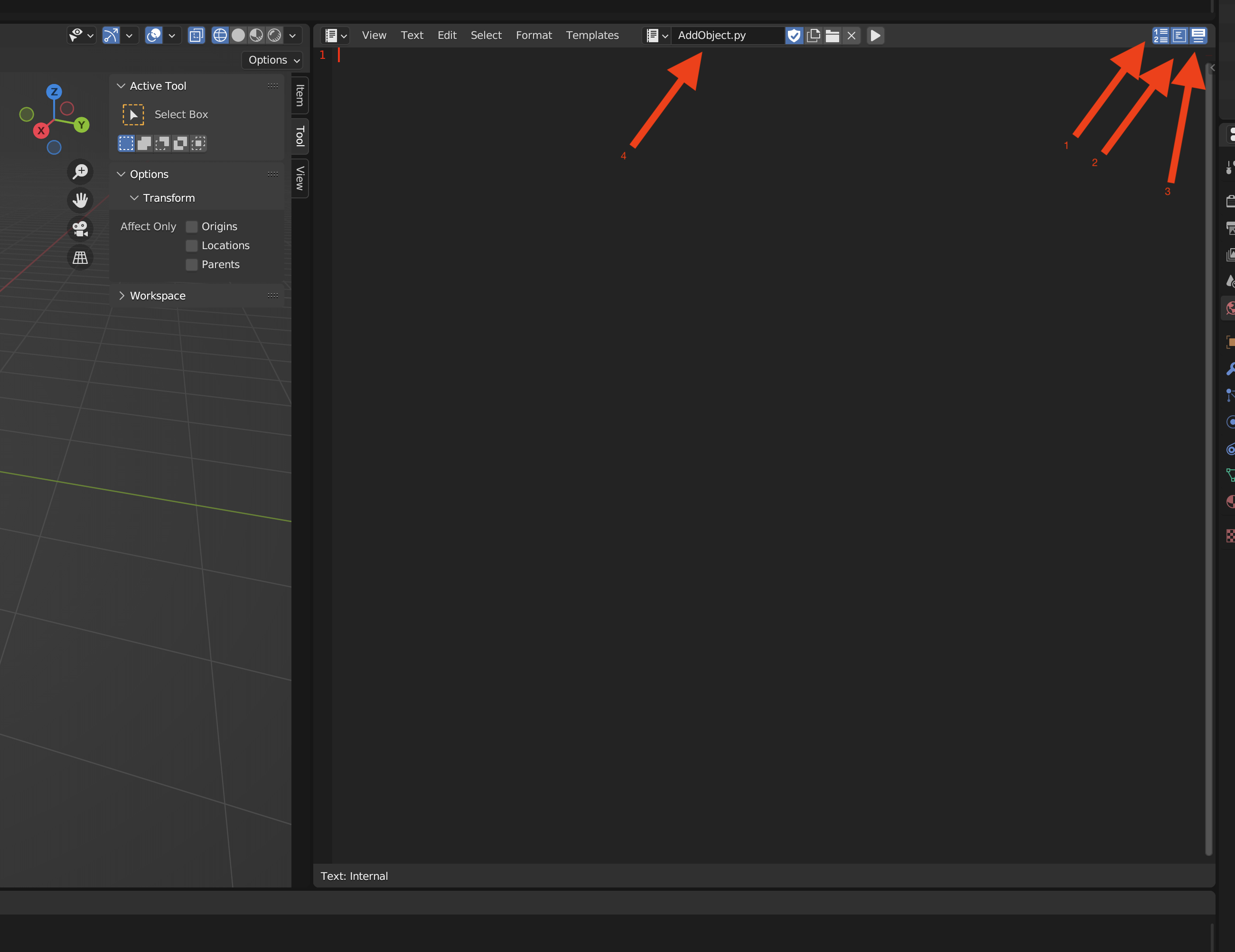Toggle word wrap in text editor
The image size is (1235, 952).
point(1179,36)
